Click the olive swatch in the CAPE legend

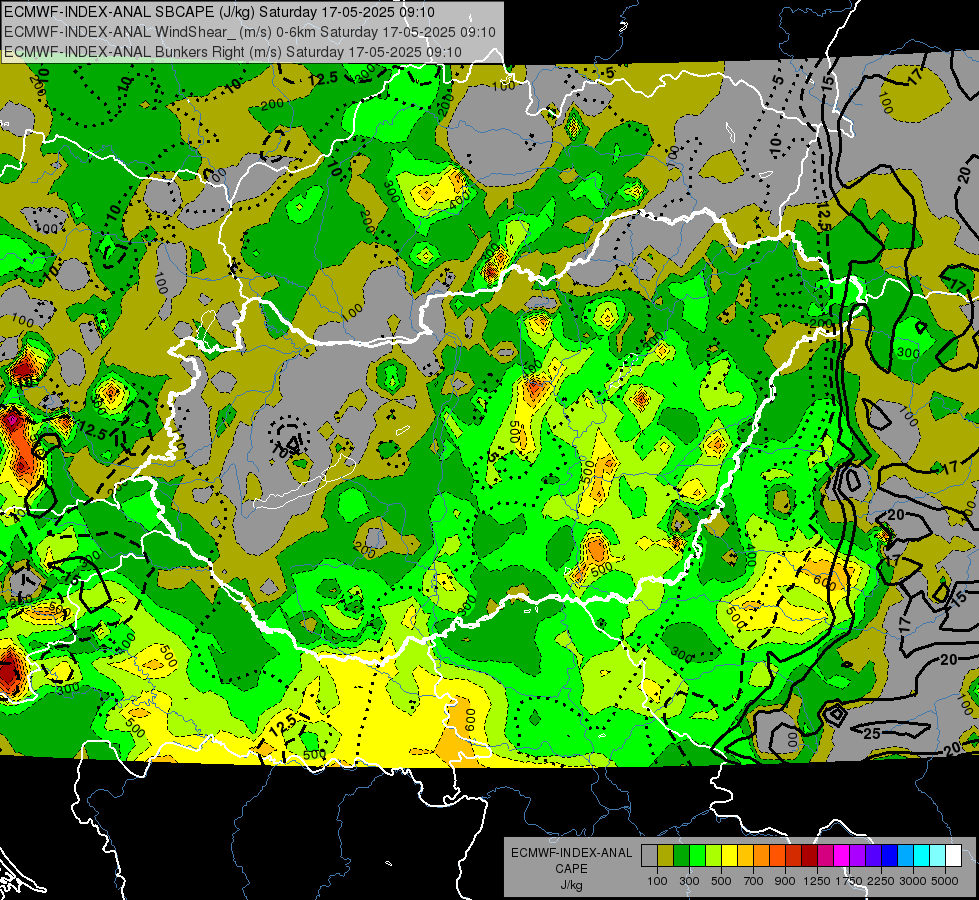(x=665, y=856)
